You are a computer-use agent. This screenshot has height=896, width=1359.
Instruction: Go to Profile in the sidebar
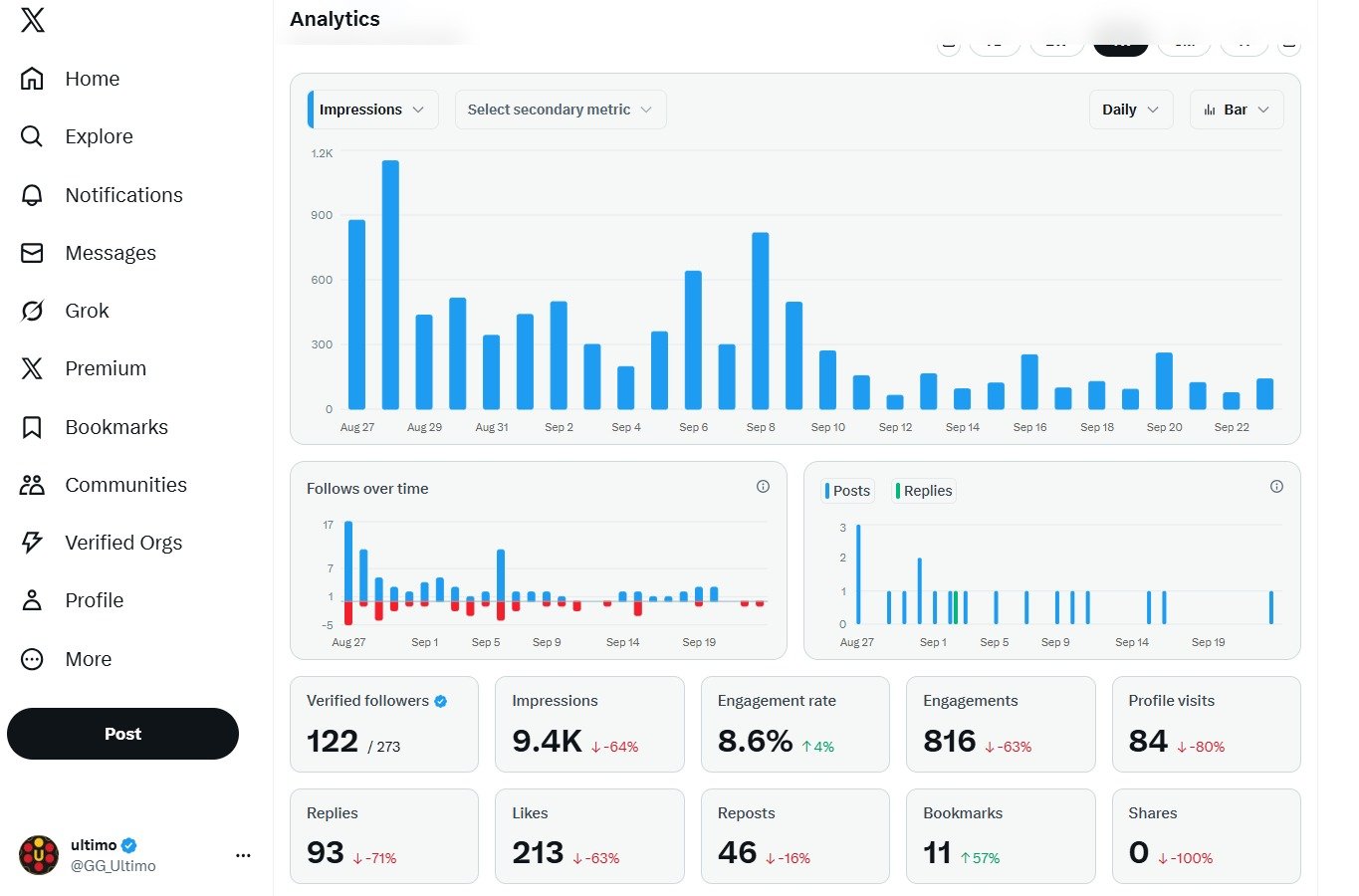[94, 600]
